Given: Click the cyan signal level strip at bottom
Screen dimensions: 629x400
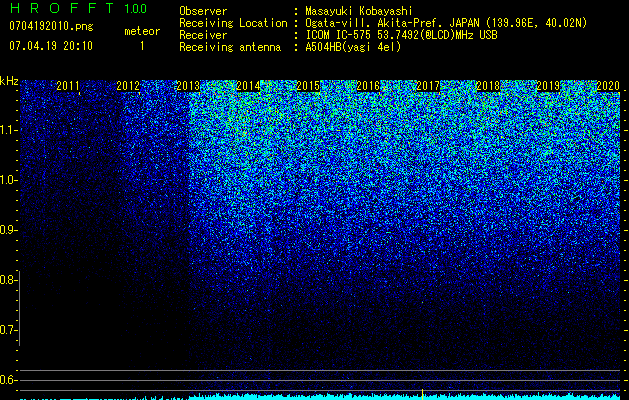Looking at the screenshot, I should [x=320, y=397].
